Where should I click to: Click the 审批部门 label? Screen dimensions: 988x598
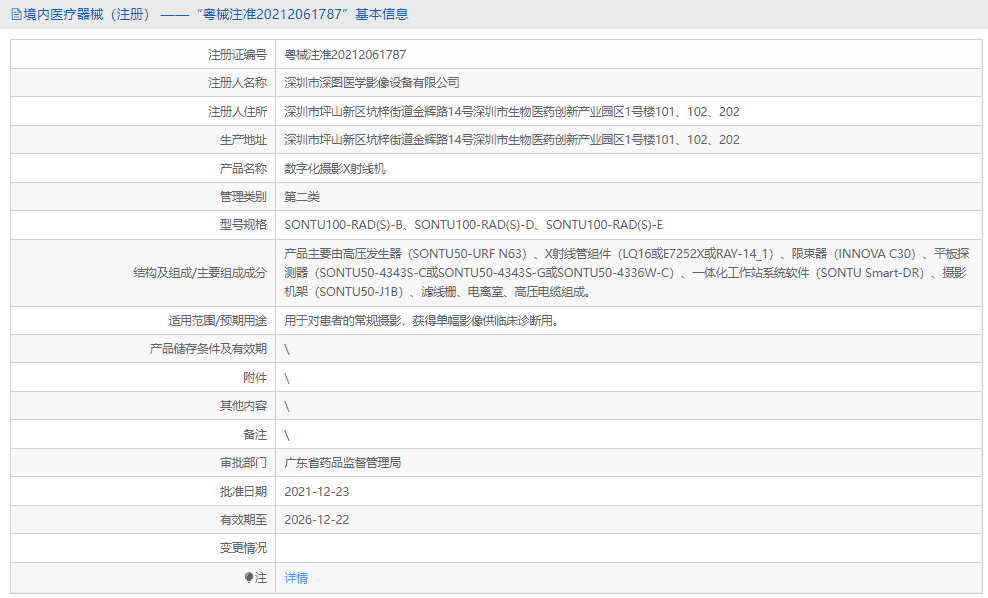(243, 463)
